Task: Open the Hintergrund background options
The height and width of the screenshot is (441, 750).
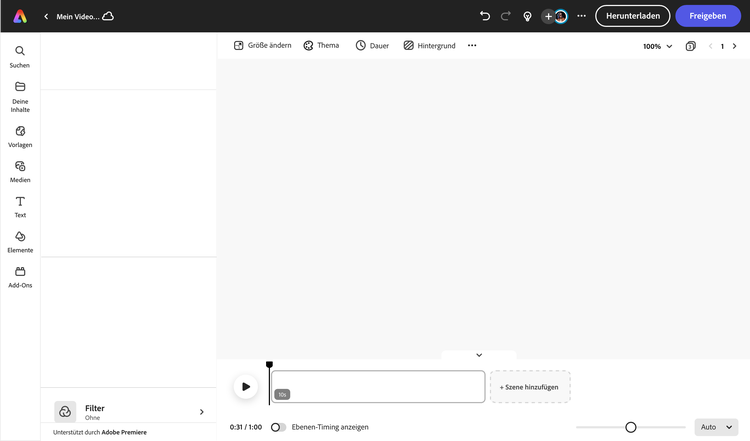Action: coord(429,45)
